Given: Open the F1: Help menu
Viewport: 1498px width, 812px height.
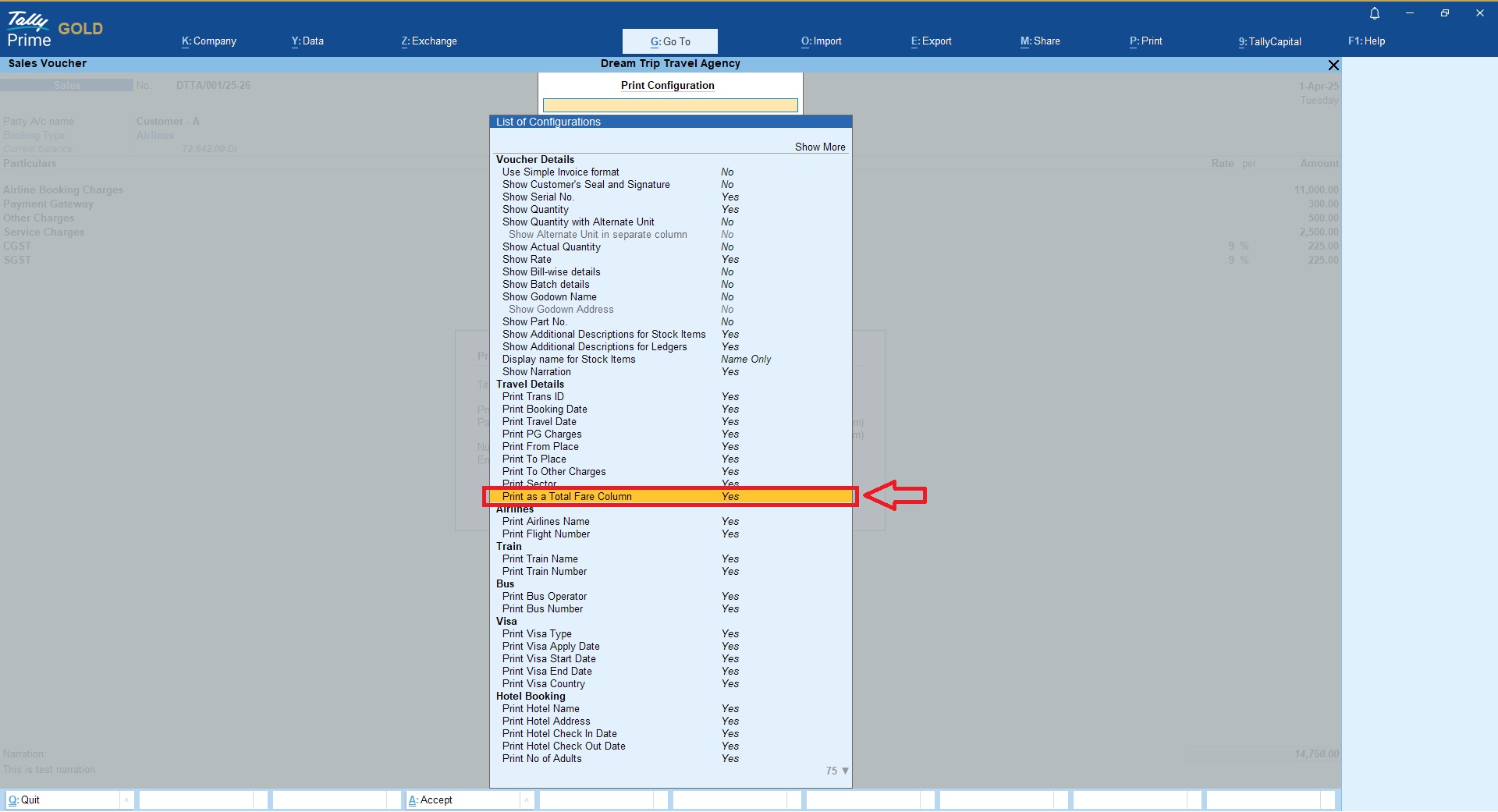Looking at the screenshot, I should 1366,41.
